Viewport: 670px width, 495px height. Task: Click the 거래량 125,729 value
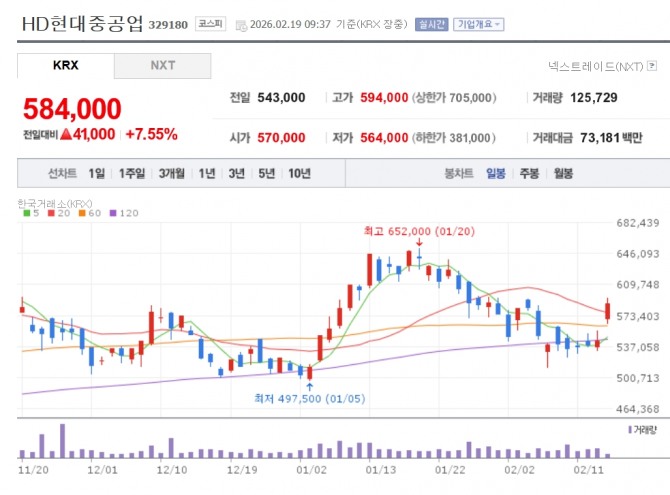[594, 97]
